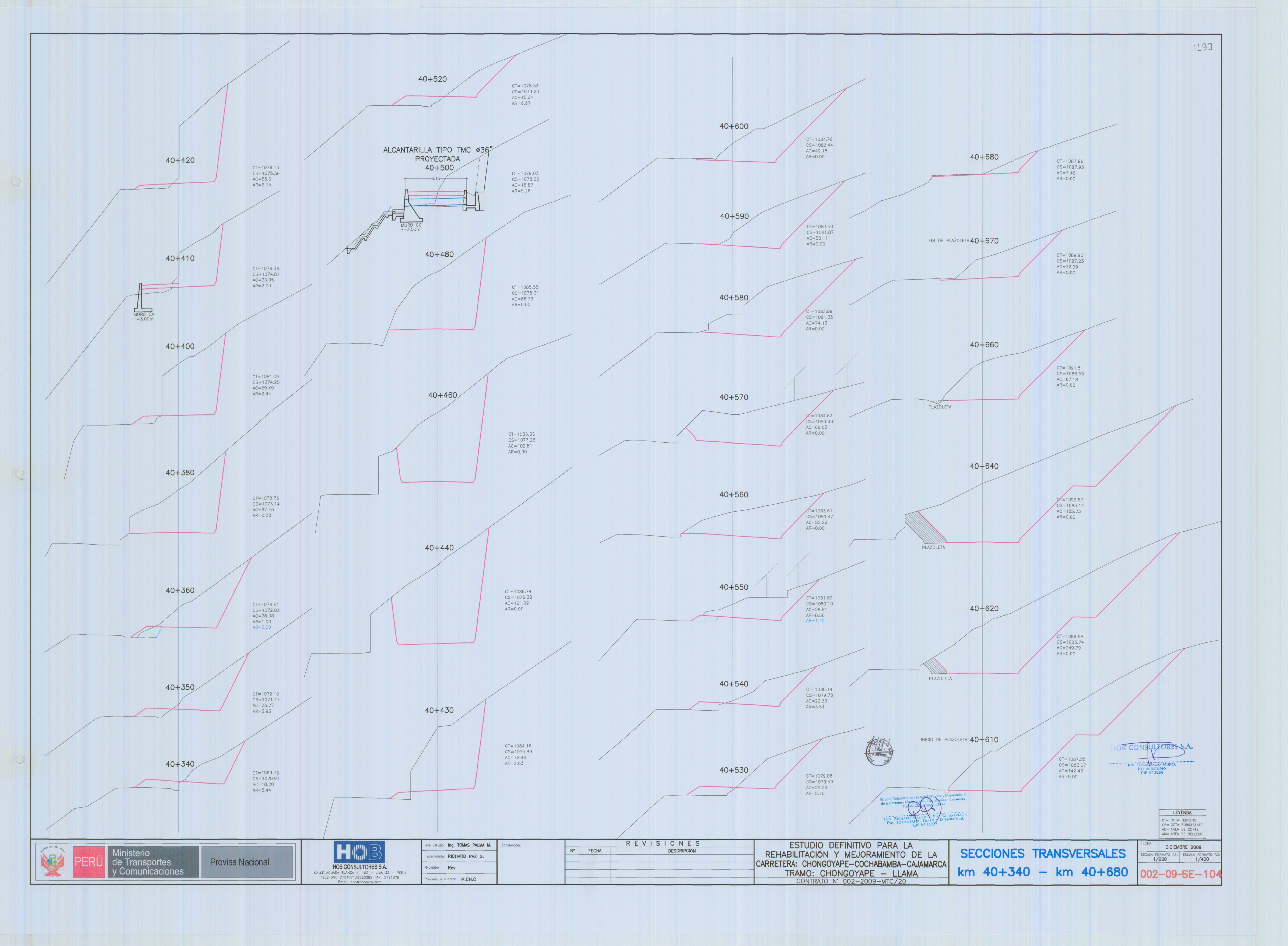Click station label 40+340

click(x=180, y=764)
